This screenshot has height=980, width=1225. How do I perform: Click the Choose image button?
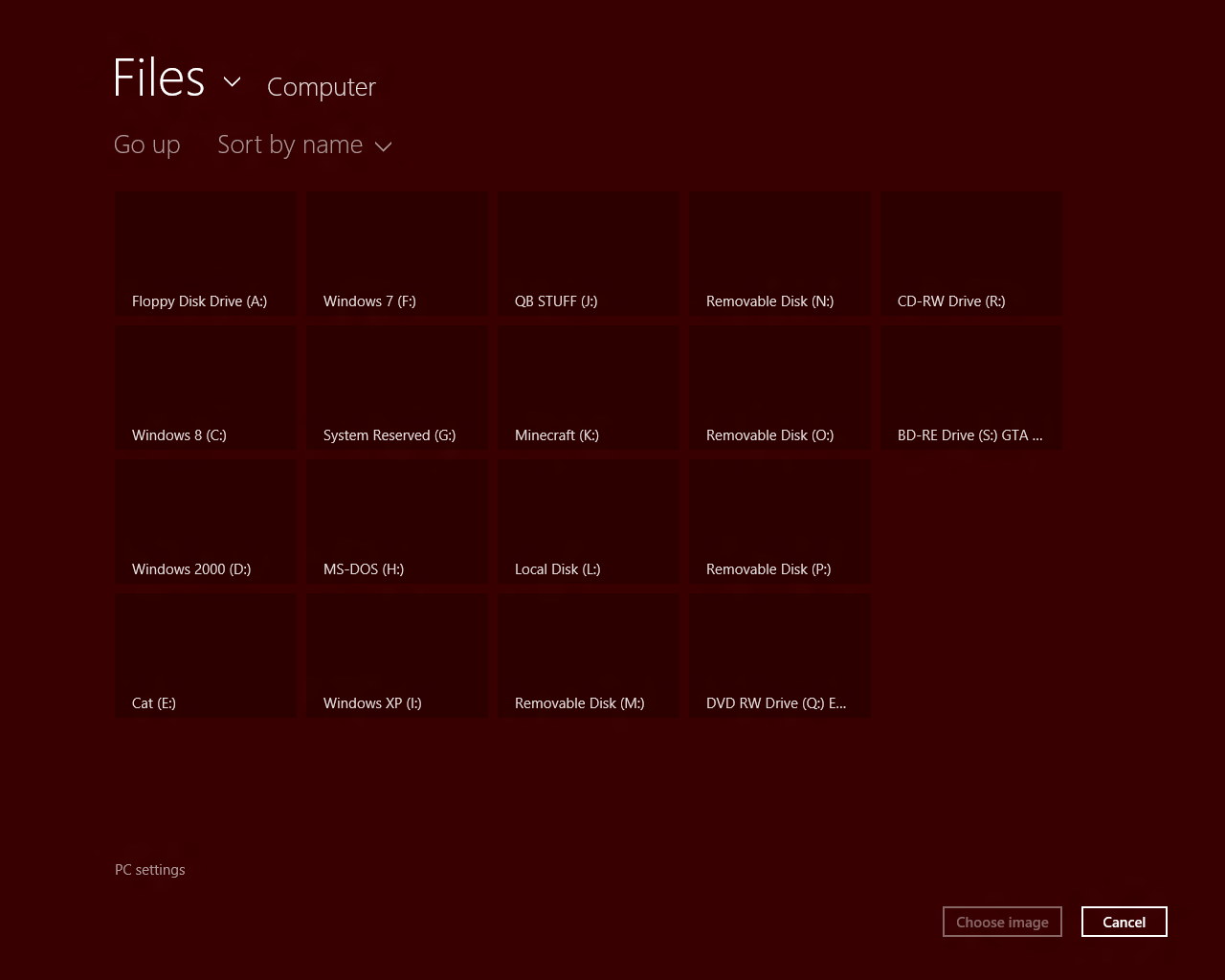(1002, 922)
